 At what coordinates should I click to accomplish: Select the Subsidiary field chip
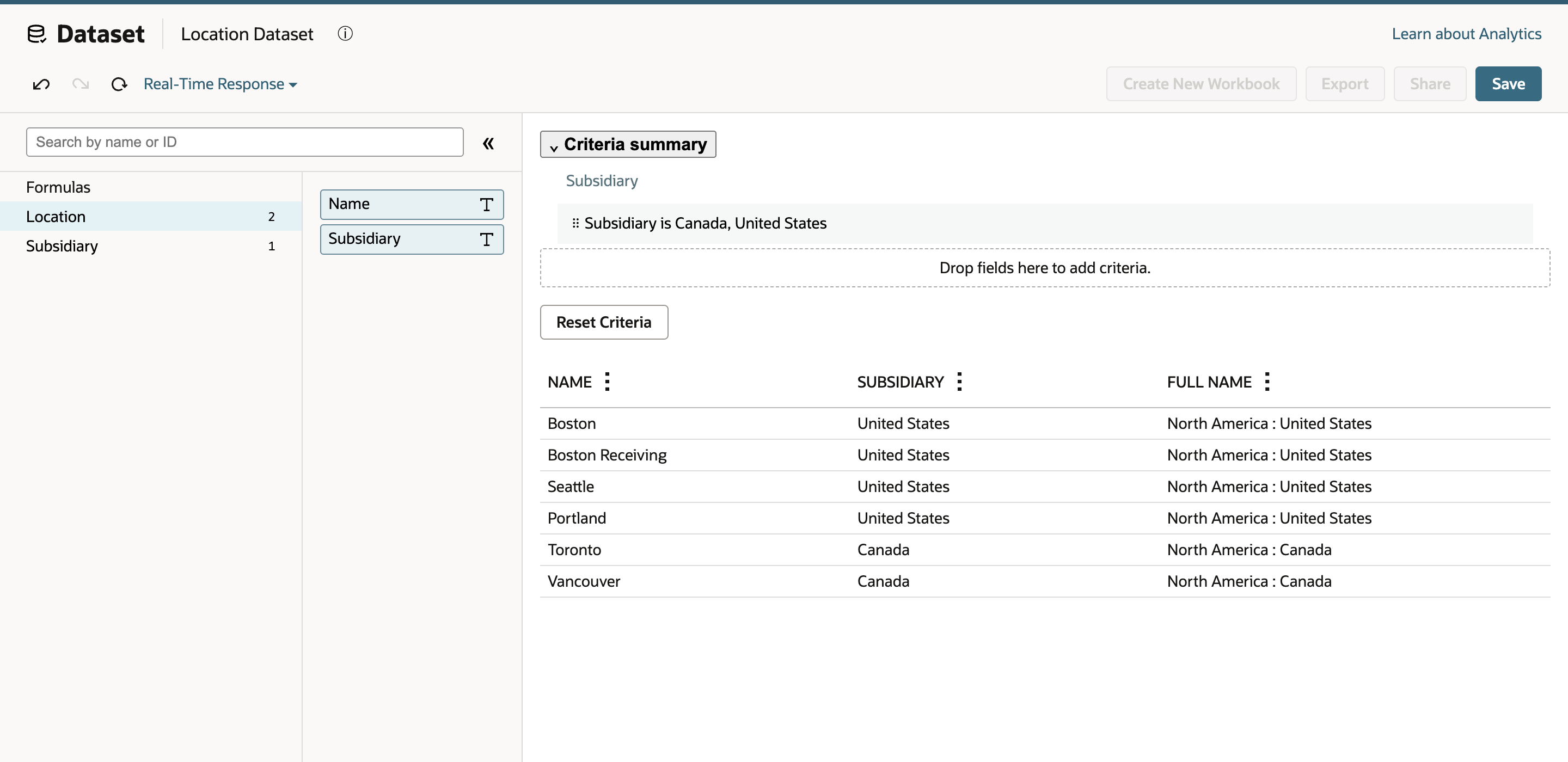click(x=412, y=239)
